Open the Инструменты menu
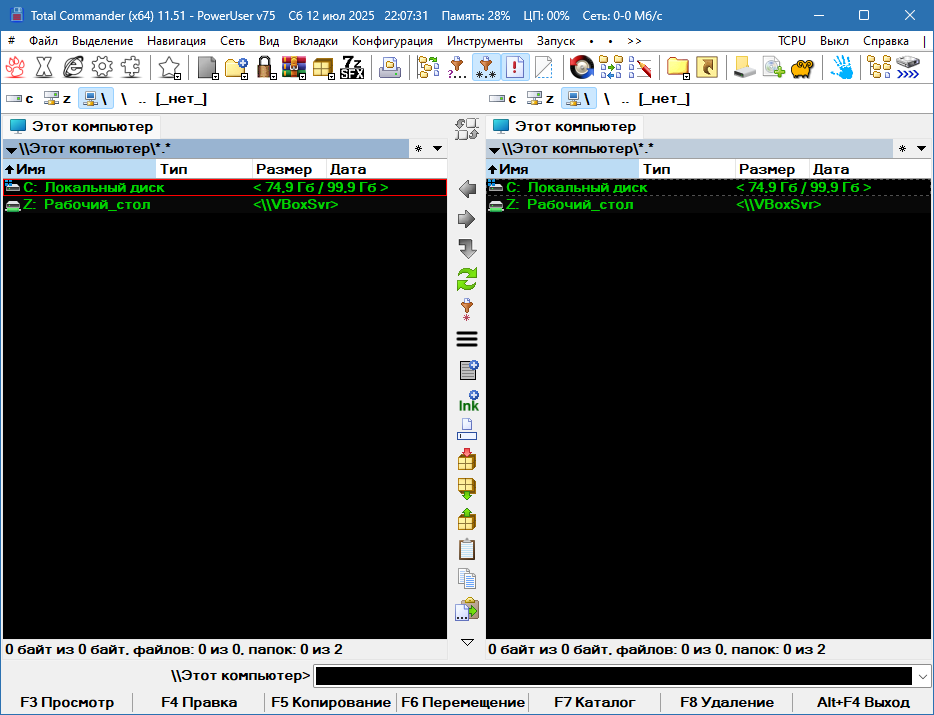This screenshot has height=715, width=934. (x=485, y=41)
